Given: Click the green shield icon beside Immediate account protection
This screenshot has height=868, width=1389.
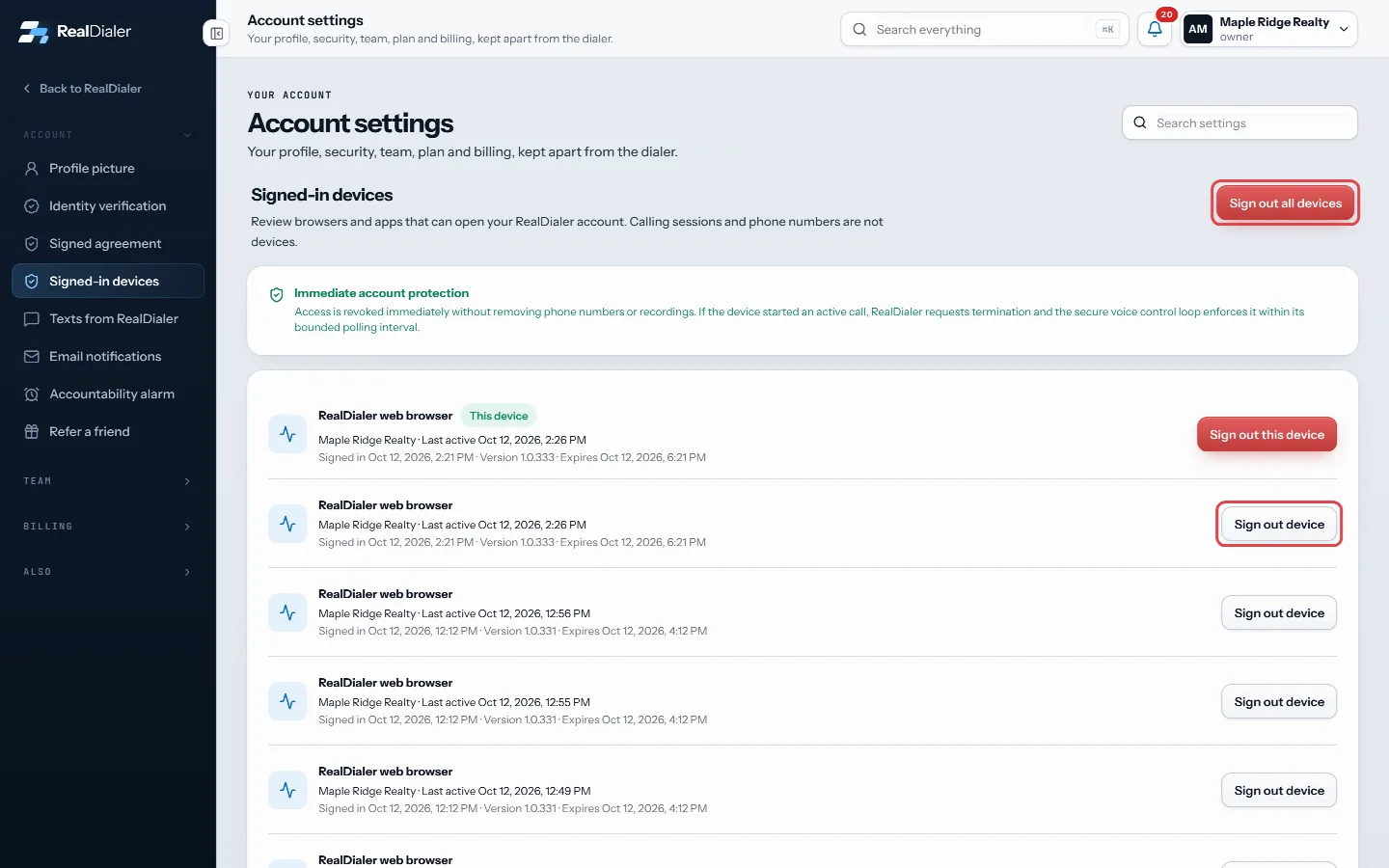Looking at the screenshot, I should pyautogui.click(x=277, y=295).
